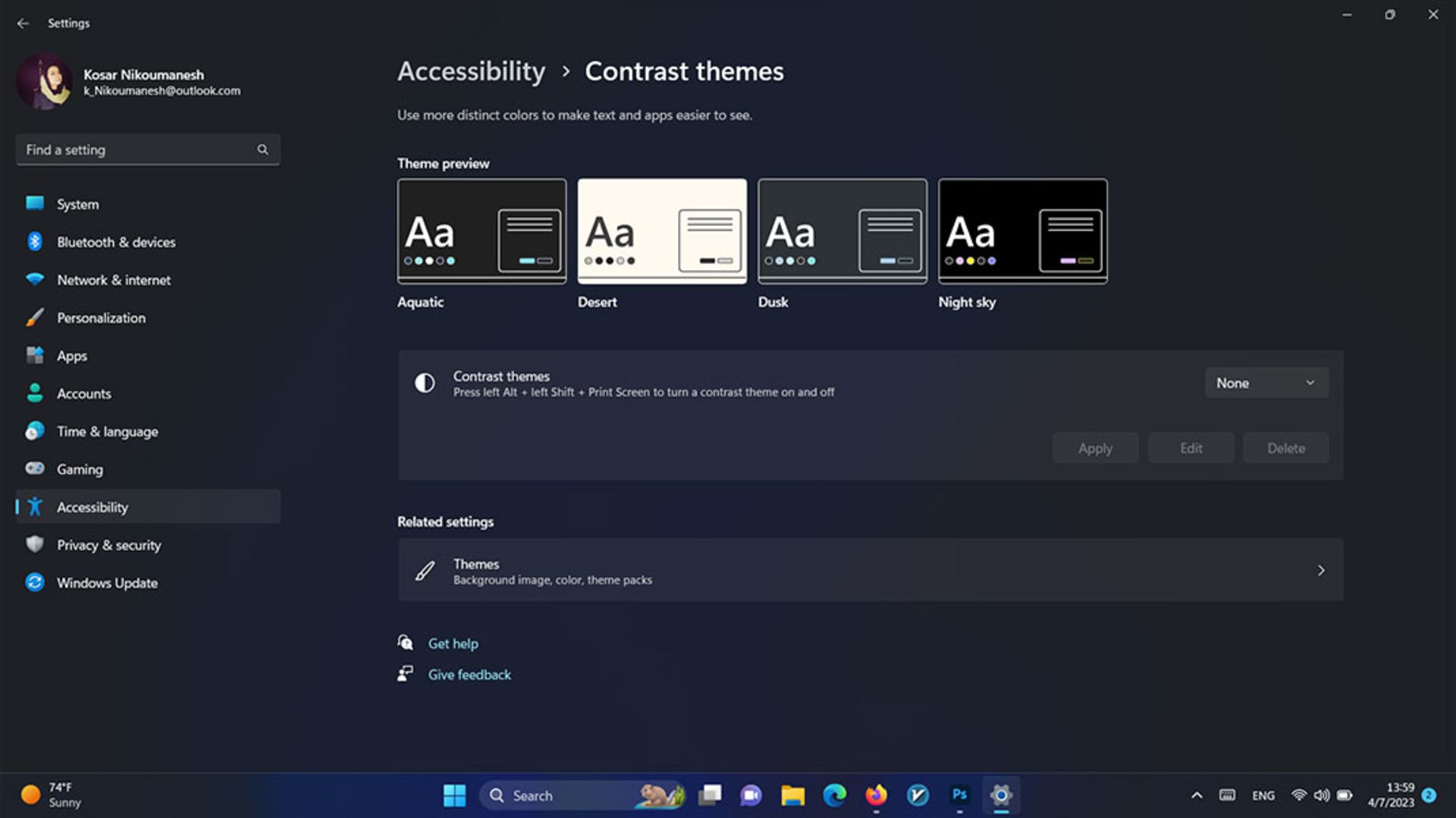Apply the selected contrast theme
This screenshot has width=1456, height=818.
1095,447
